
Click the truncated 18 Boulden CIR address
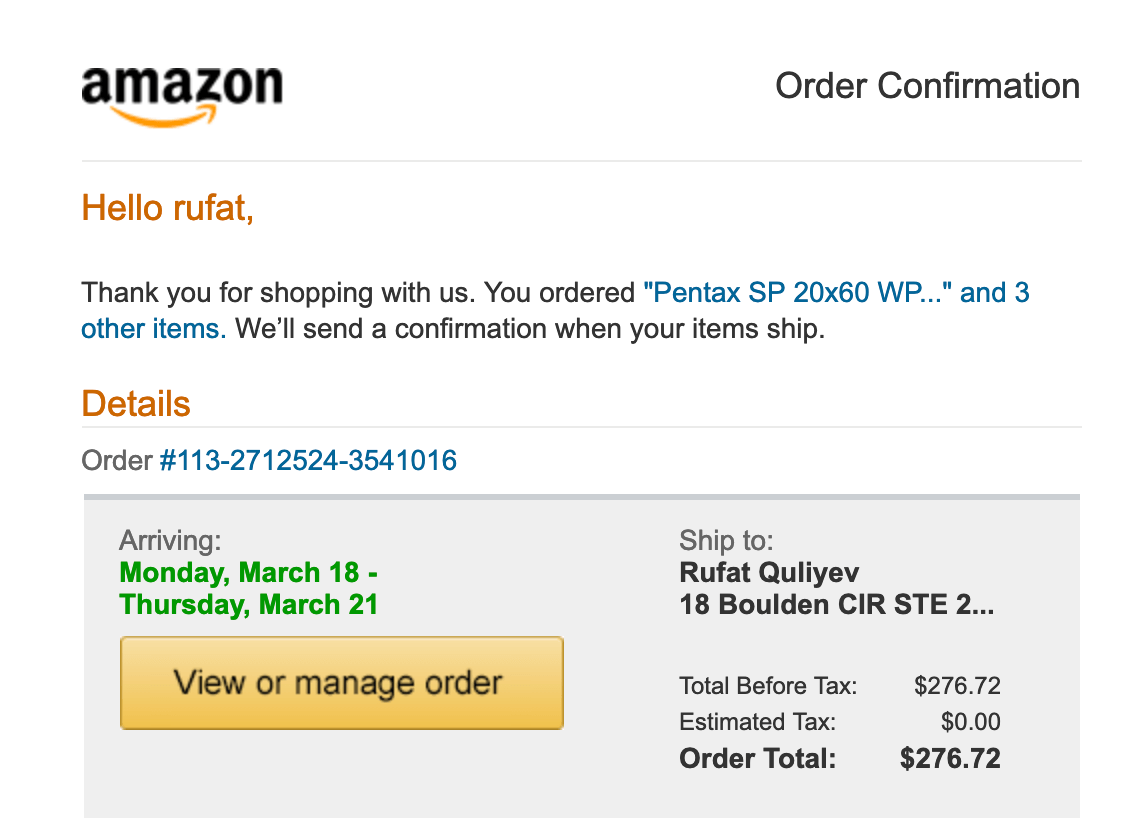click(x=837, y=605)
